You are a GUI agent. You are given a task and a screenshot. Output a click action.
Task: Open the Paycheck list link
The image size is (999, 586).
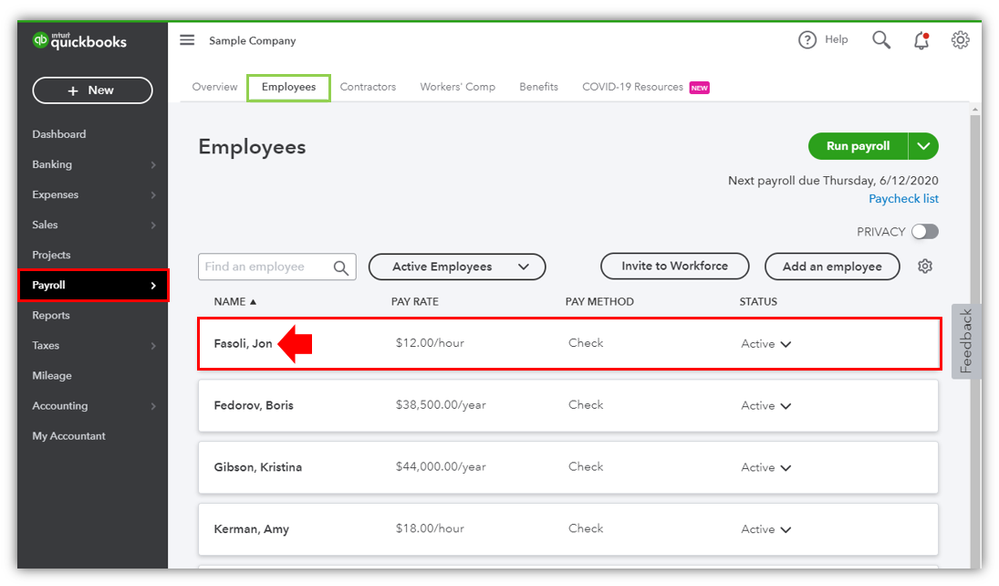(903, 199)
